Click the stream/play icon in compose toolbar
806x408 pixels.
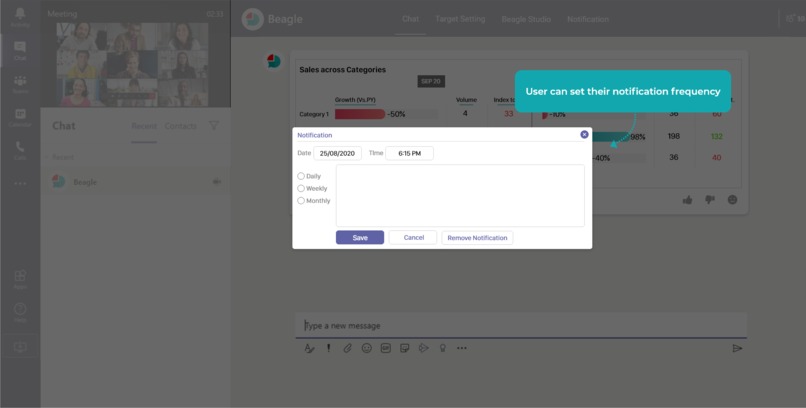pyautogui.click(x=424, y=348)
